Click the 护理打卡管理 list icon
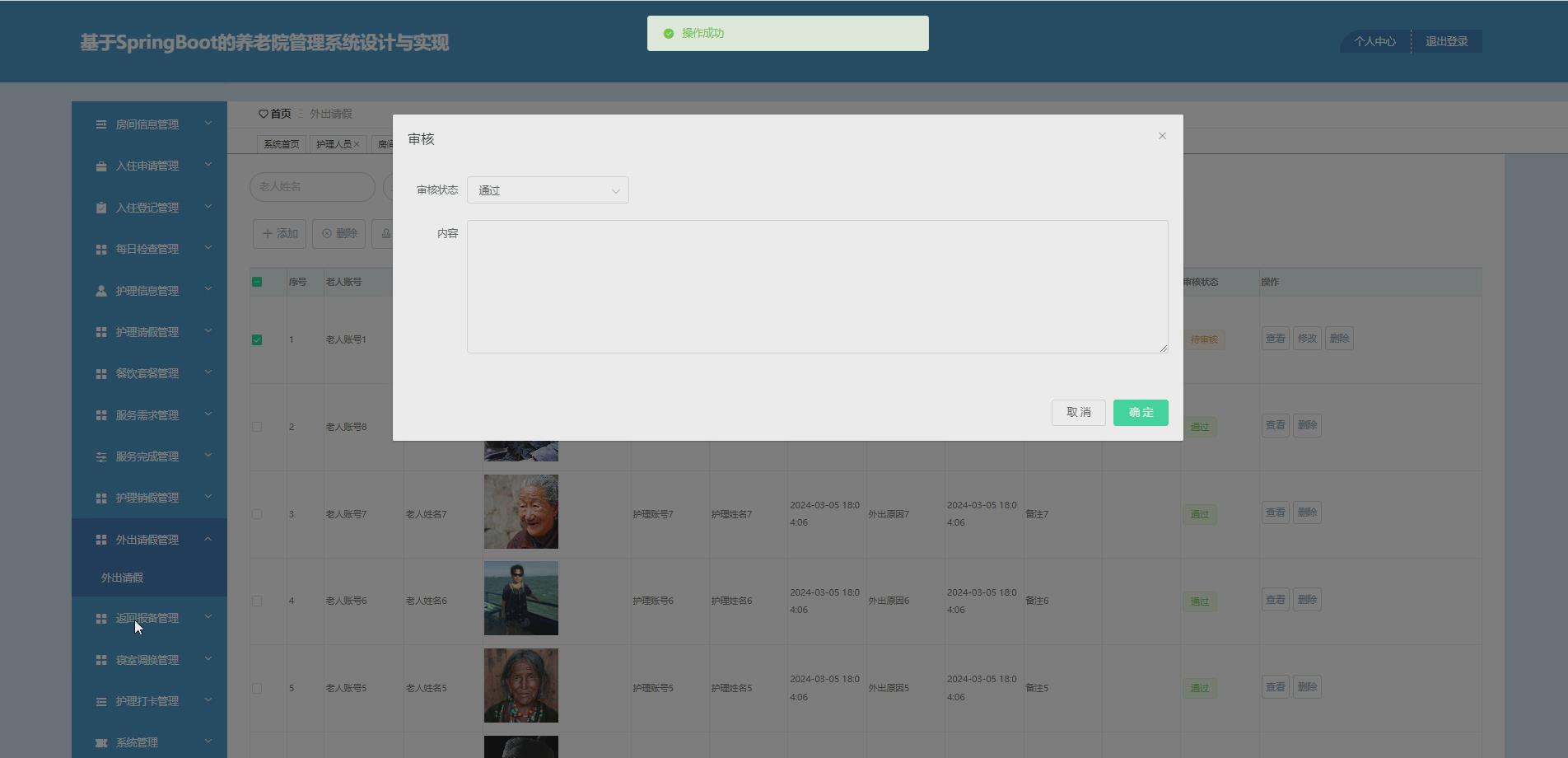 point(101,701)
